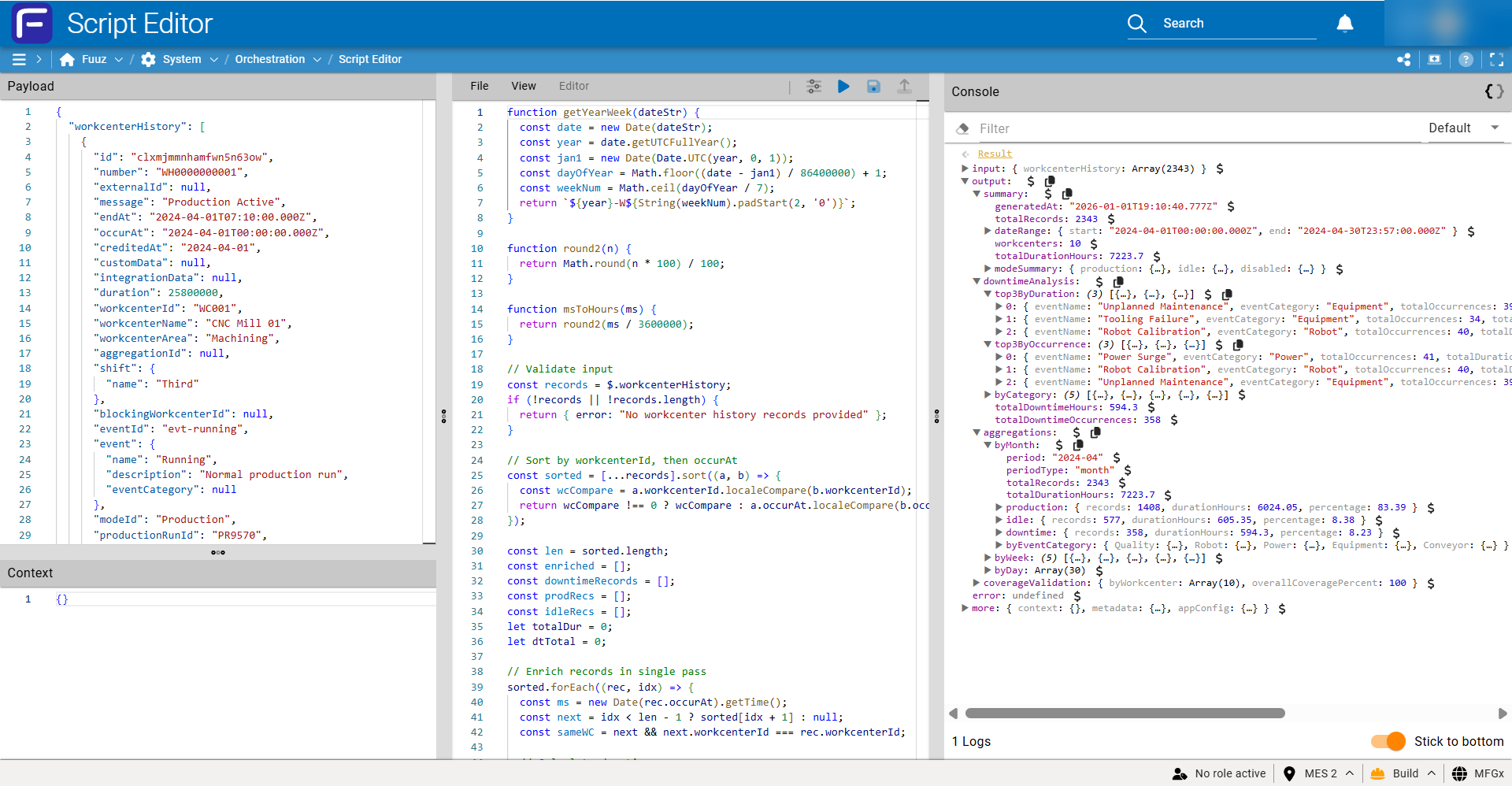Select the Payload panel header
This screenshot has height=786, width=1512.
coord(218,87)
